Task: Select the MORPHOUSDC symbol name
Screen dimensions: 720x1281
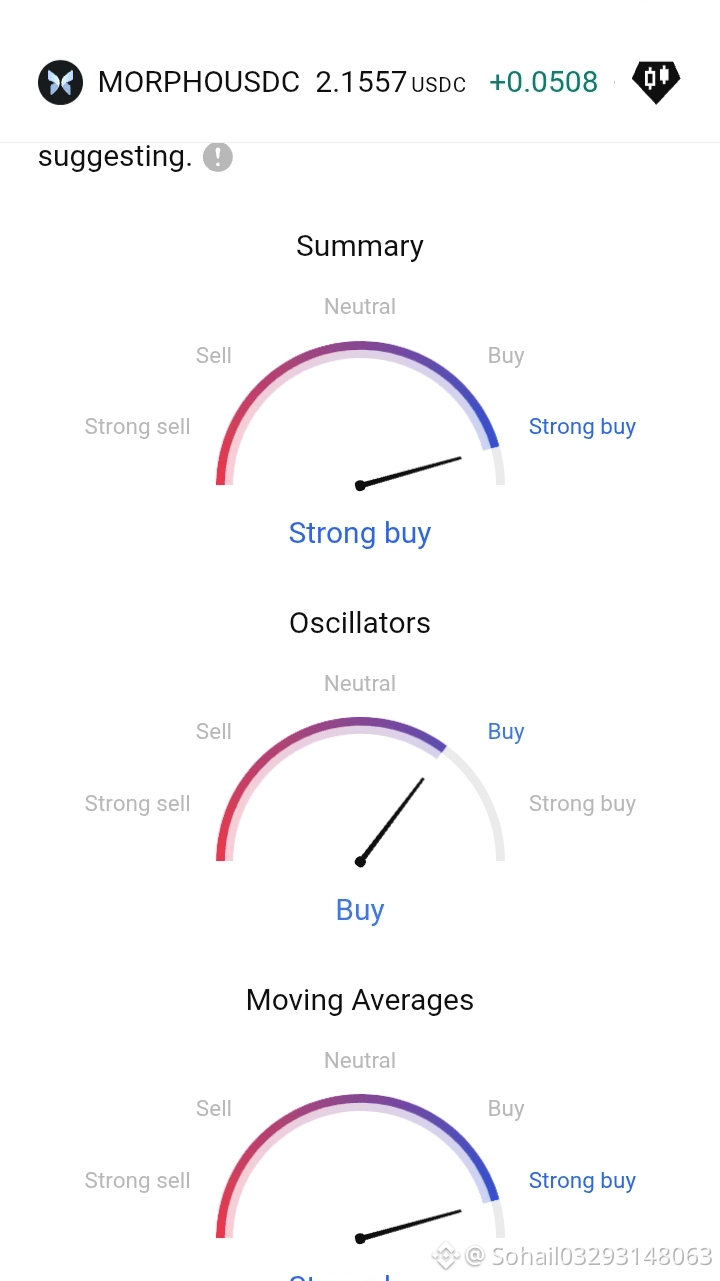Action: [199, 82]
